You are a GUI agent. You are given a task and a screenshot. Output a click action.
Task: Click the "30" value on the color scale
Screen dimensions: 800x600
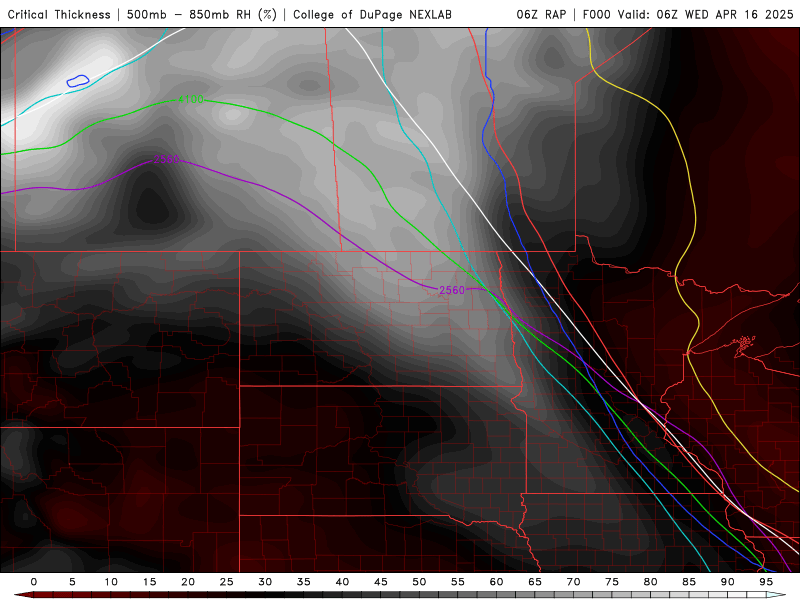click(265, 582)
